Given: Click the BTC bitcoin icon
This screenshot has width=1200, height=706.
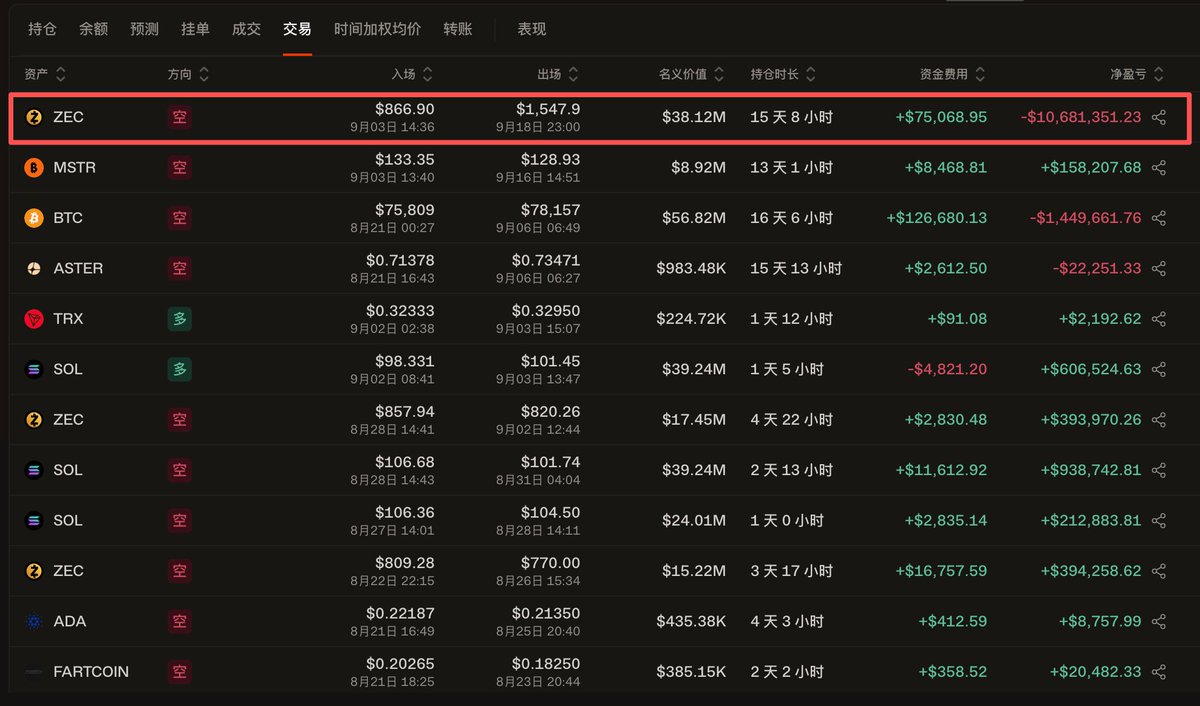Looking at the screenshot, I should point(34,218).
